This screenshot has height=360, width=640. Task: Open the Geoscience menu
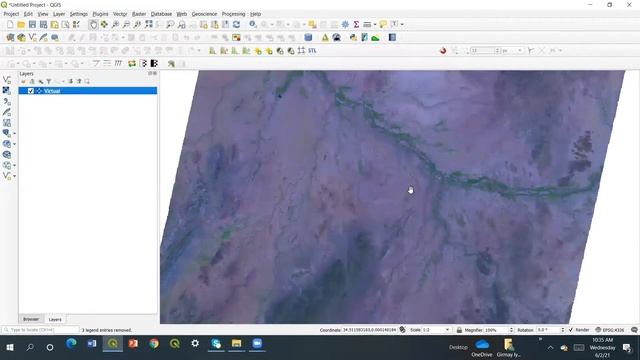(x=204, y=14)
